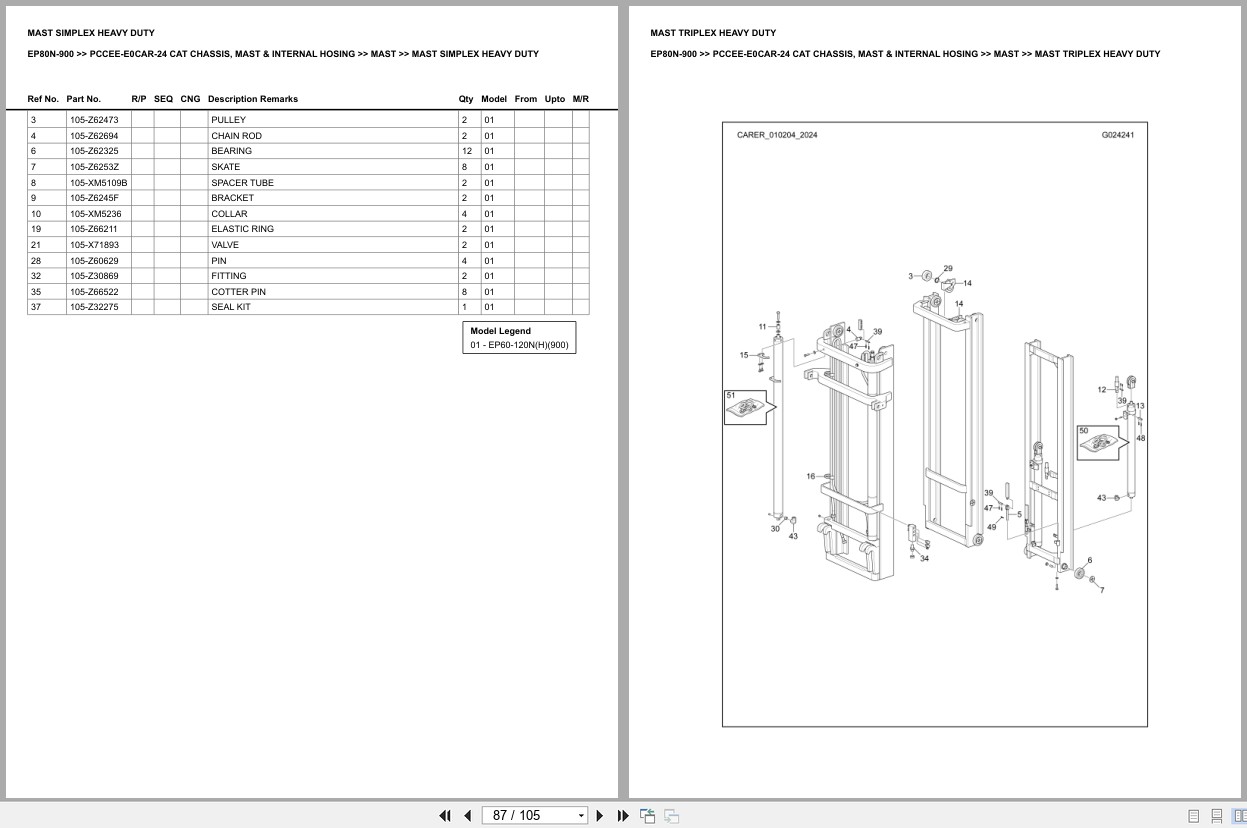Viewport: 1247px width, 828px height.
Task: Click detail callout box 51 on the diagram
Action: pos(746,405)
